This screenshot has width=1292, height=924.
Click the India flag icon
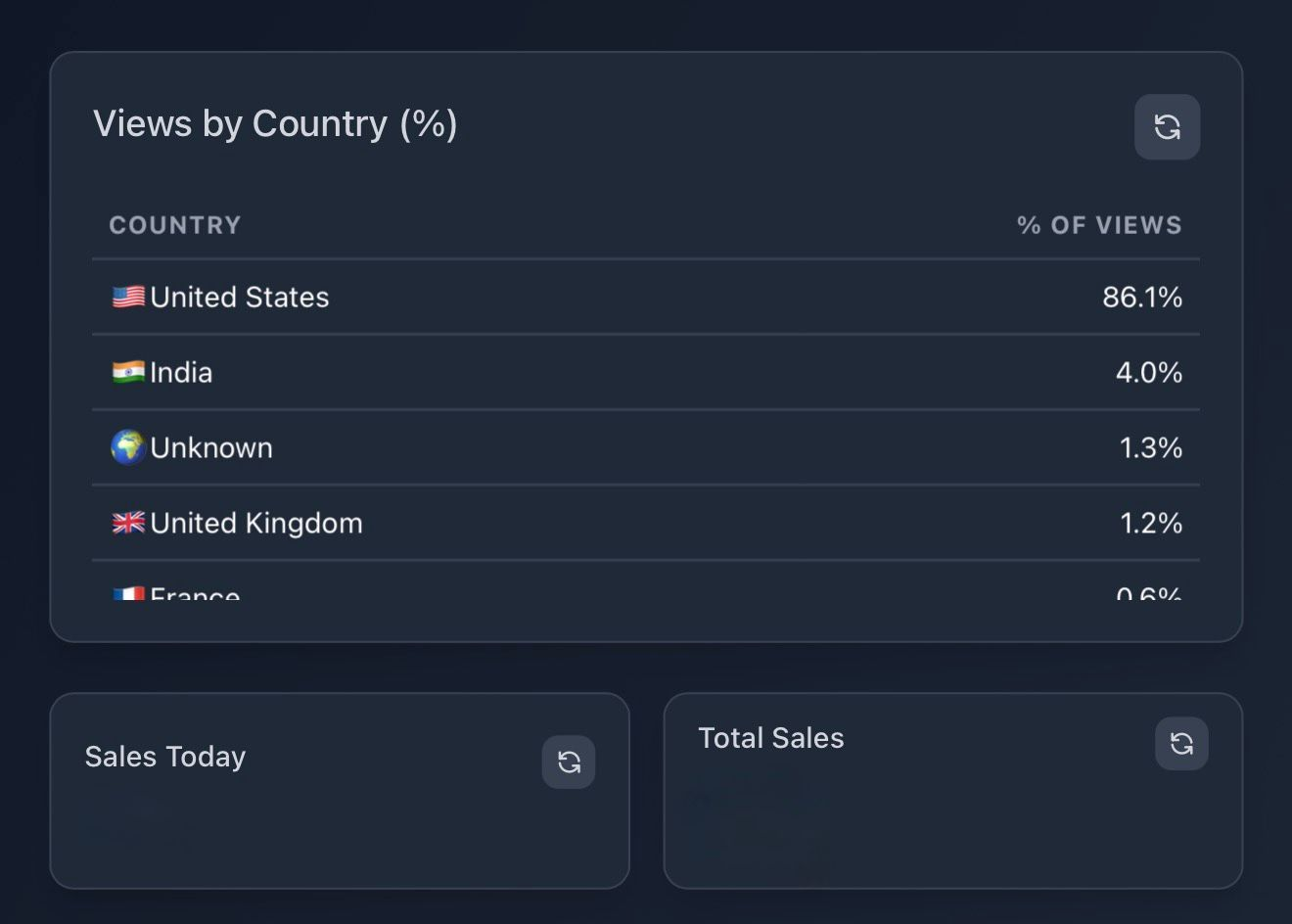tap(128, 372)
